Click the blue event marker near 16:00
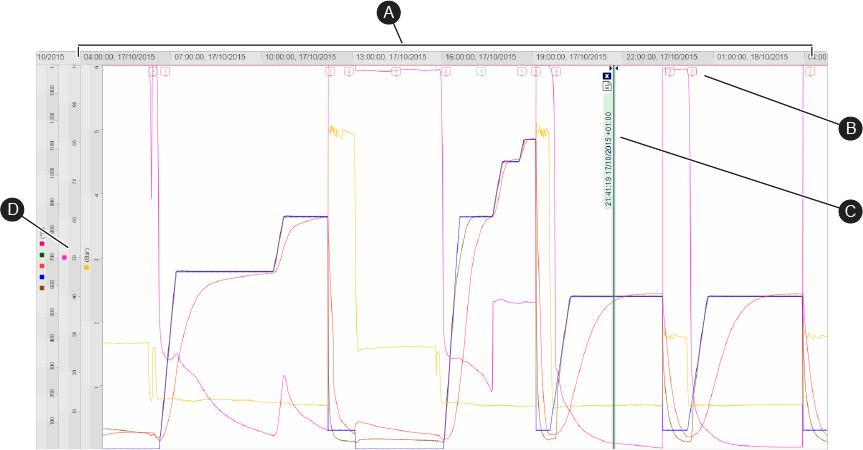The height and width of the screenshot is (450, 863). tap(481, 72)
